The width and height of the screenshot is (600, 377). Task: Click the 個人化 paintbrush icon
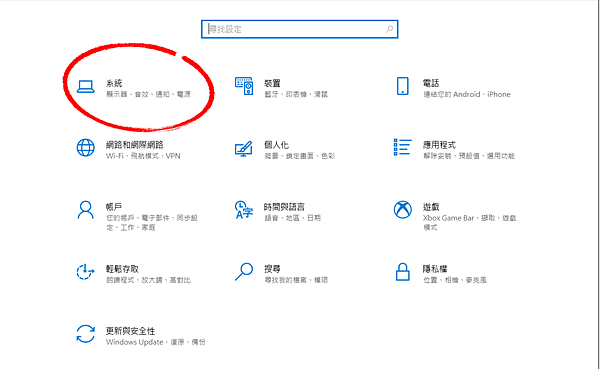pyautogui.click(x=244, y=149)
